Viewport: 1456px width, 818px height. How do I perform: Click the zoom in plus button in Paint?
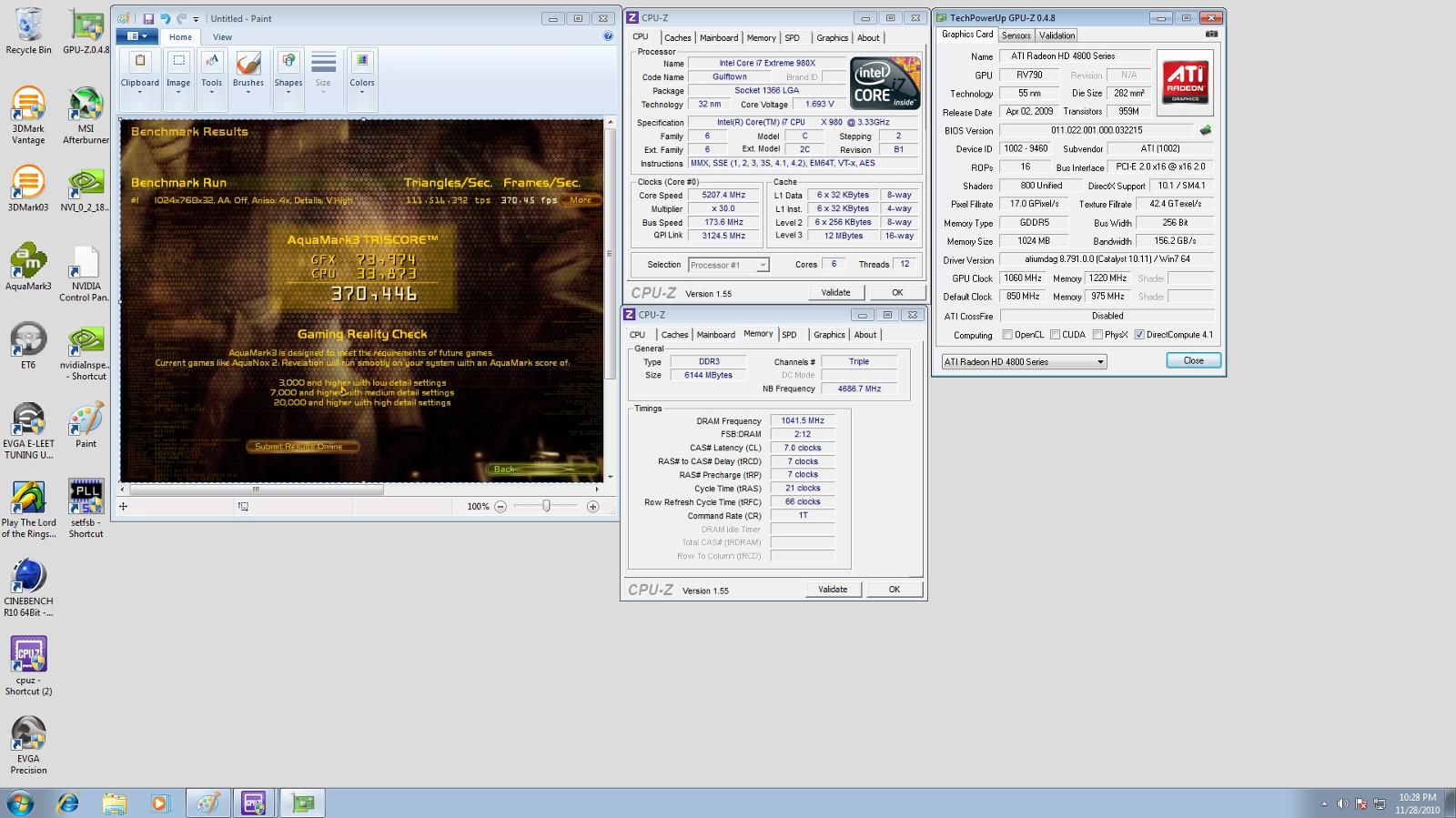(x=593, y=507)
